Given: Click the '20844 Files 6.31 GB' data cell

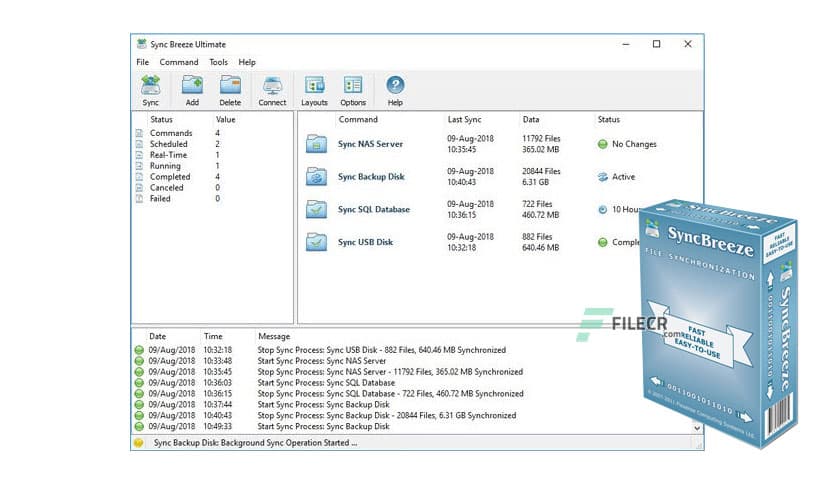Looking at the screenshot, I should click(x=541, y=176).
